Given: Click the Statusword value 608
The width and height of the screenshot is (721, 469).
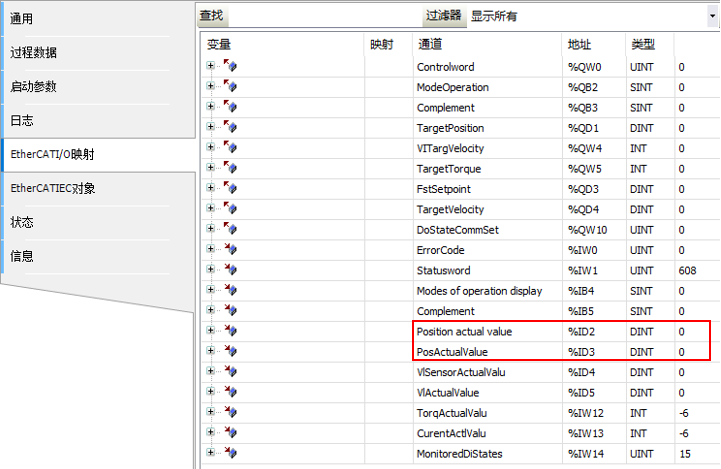Looking at the screenshot, I should [687, 270].
